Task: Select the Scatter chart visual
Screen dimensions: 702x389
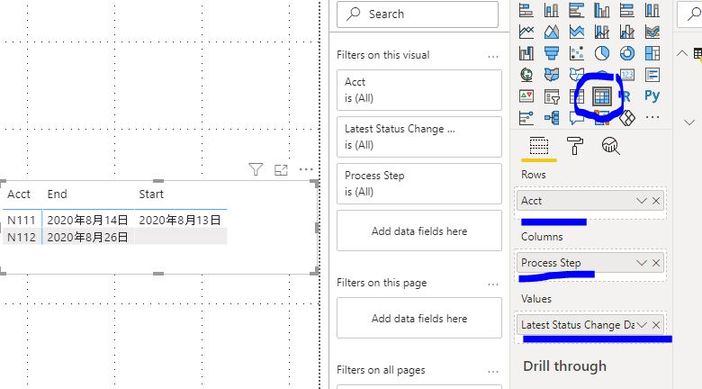Action: [577, 53]
